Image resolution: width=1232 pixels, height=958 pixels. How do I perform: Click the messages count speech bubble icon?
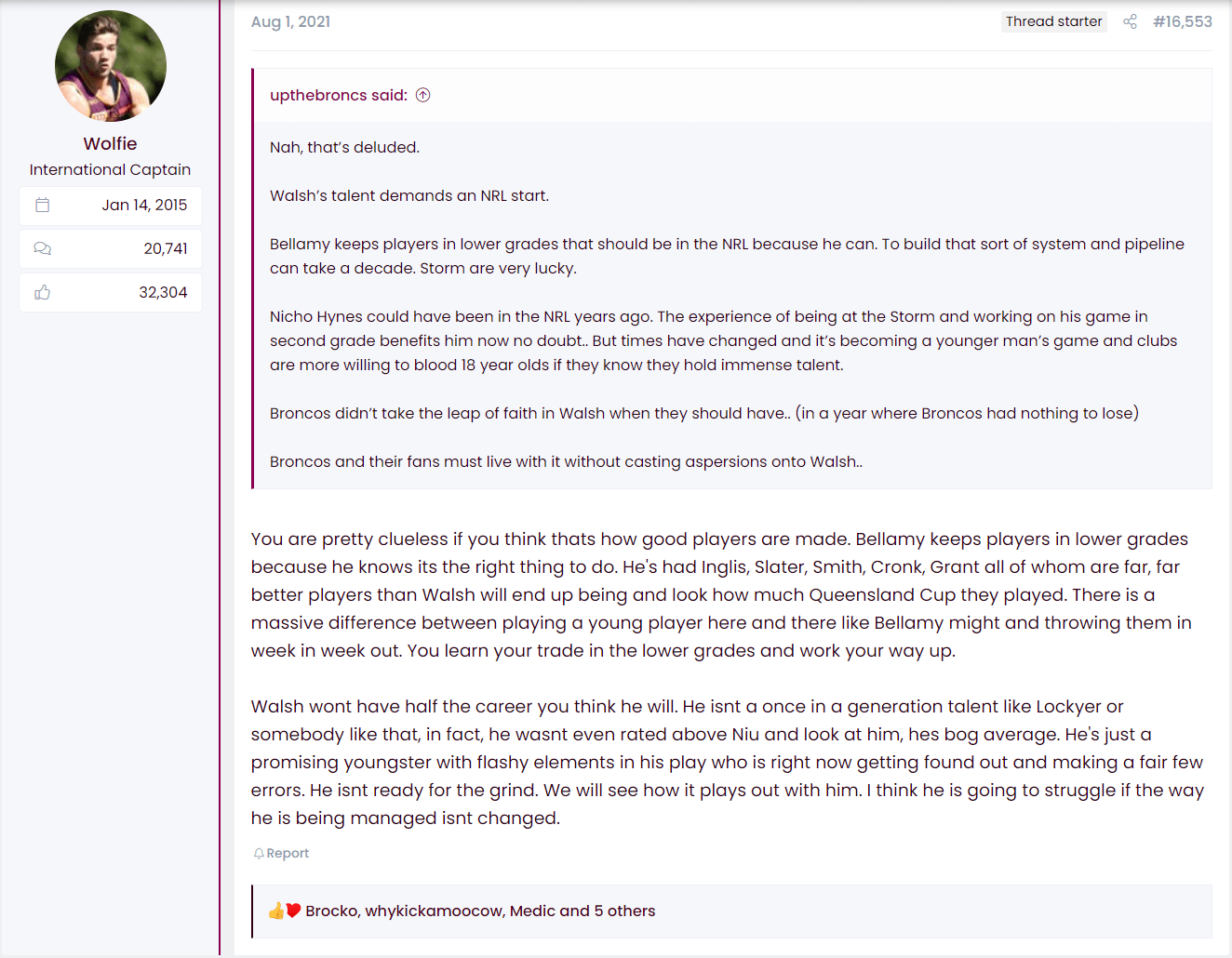click(43, 248)
